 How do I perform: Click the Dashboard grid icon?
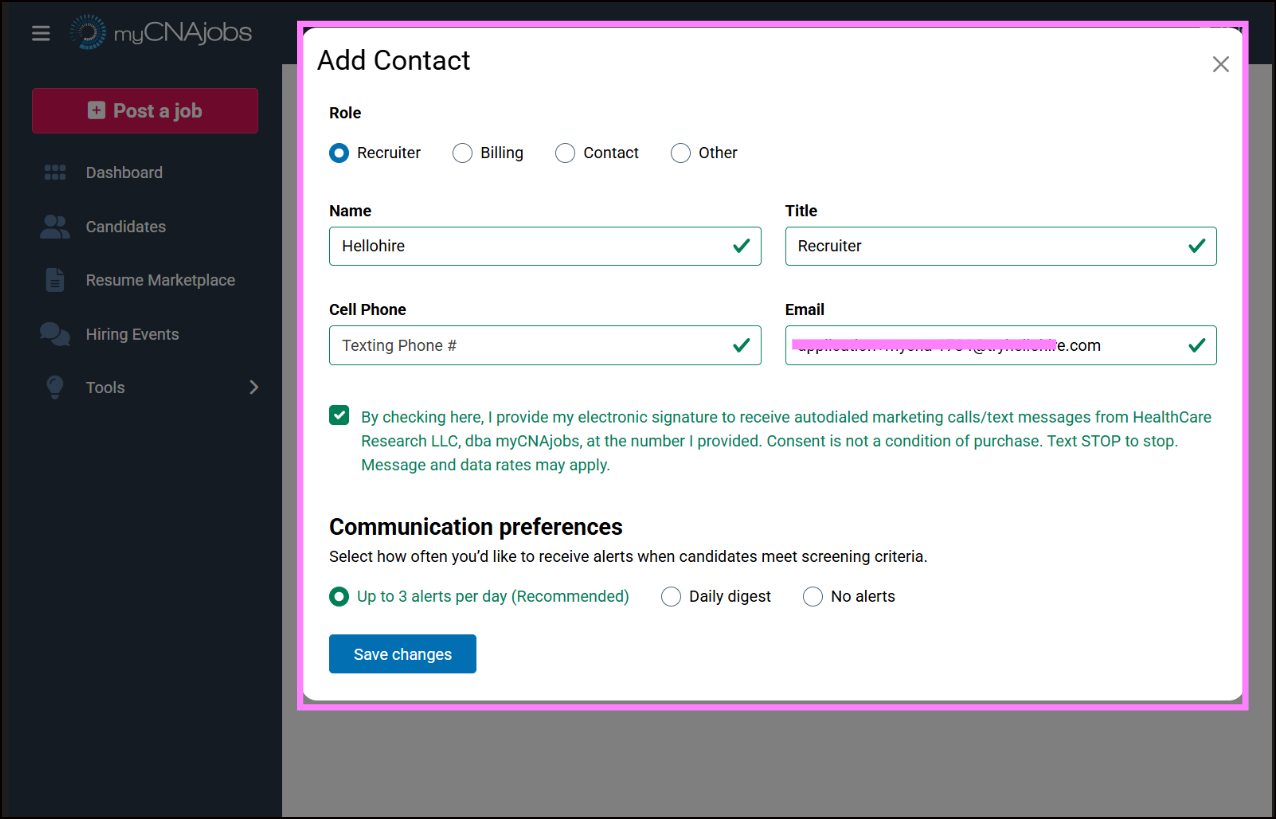55,173
